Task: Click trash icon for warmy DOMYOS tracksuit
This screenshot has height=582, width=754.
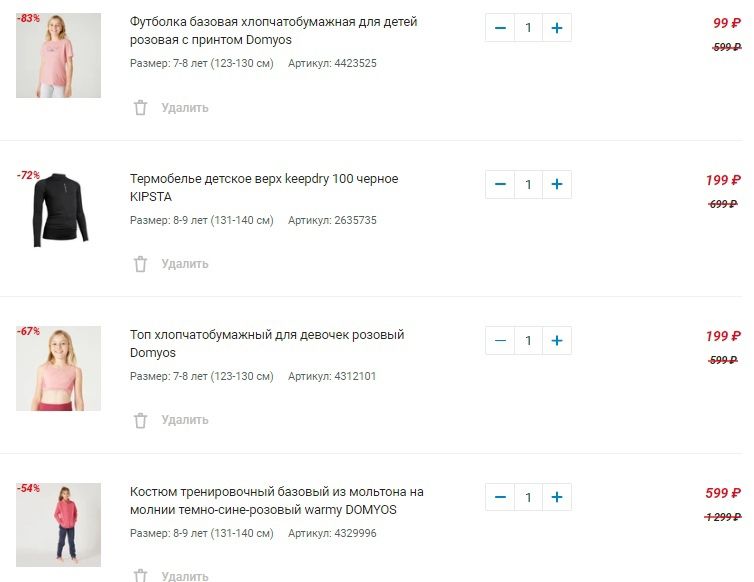Action: point(141,576)
